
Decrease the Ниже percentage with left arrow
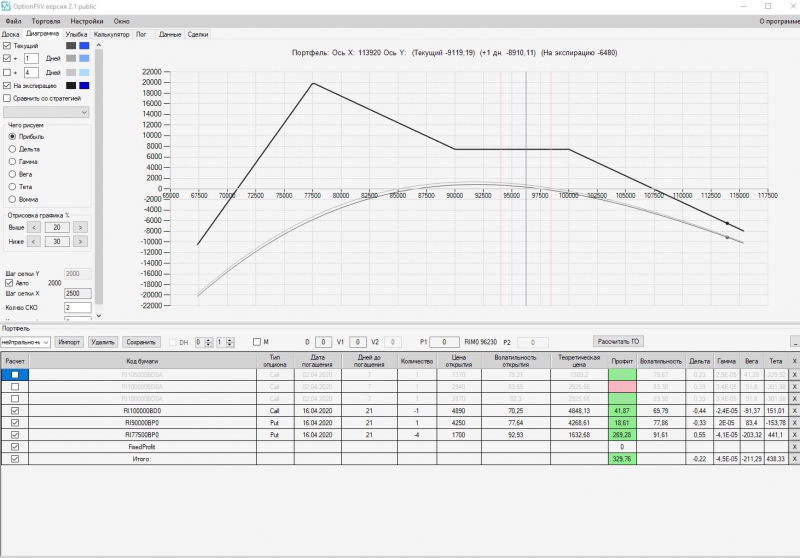[x=34, y=241]
